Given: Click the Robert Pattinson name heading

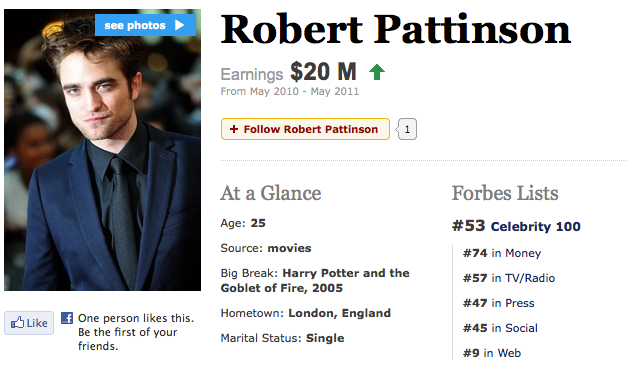Looking at the screenshot, I should tap(395, 29).
